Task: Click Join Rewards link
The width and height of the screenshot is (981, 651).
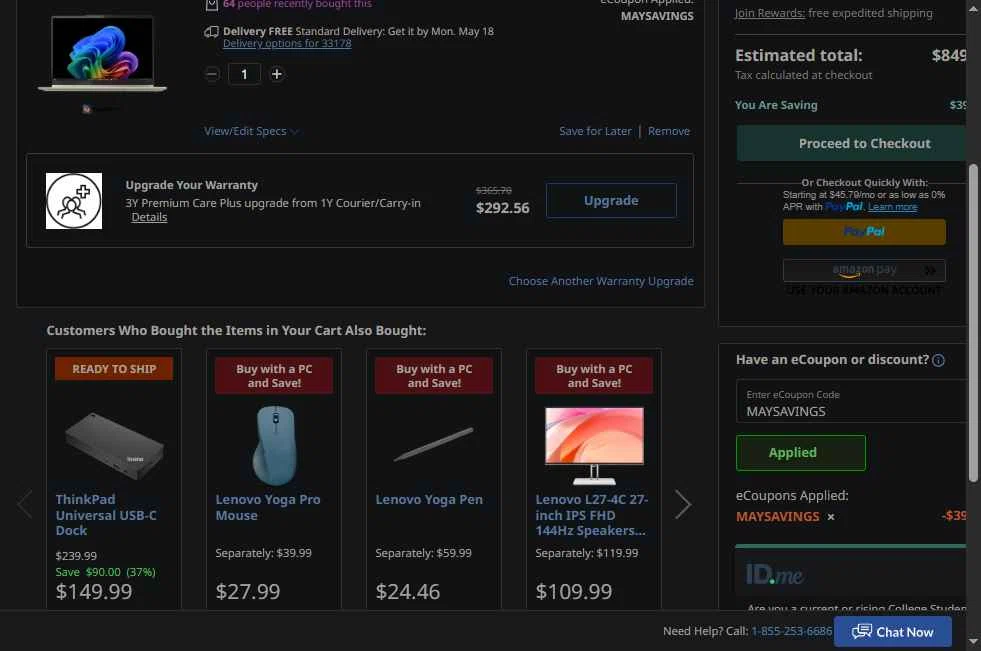Action: tap(770, 13)
